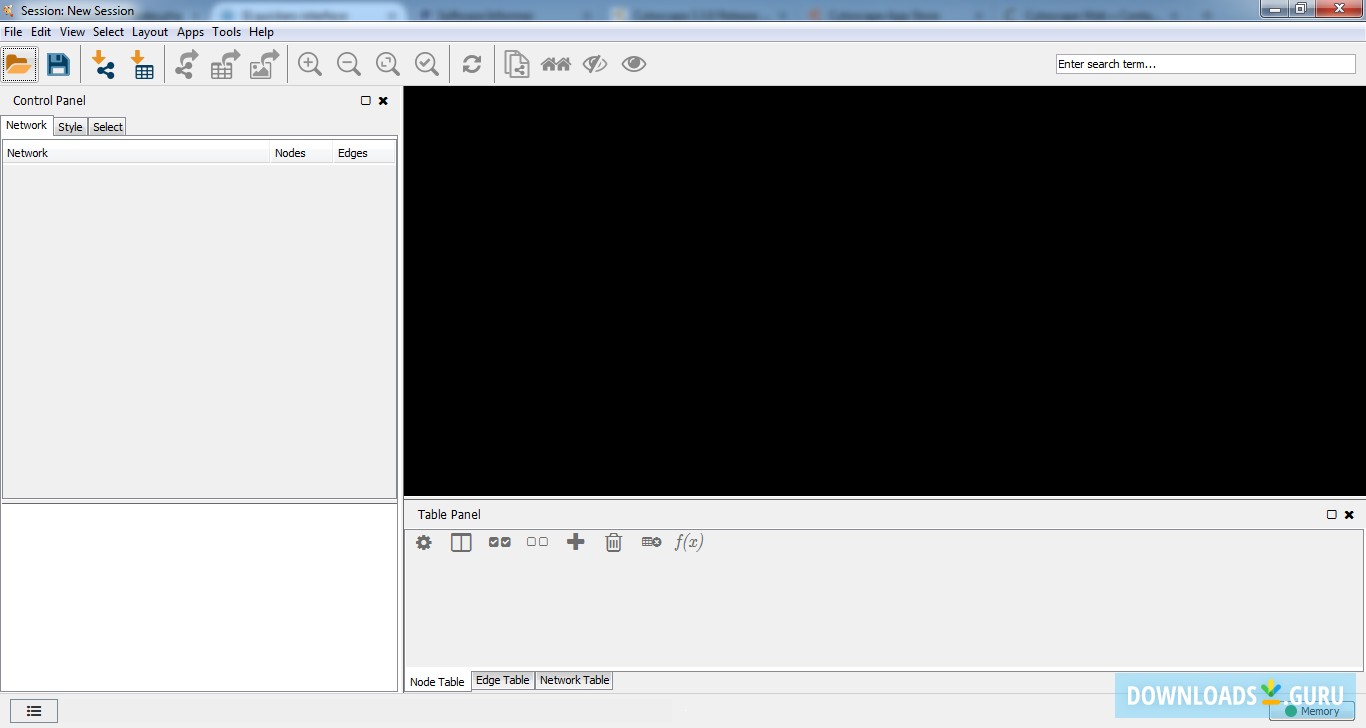Click the 'Session: New Session' window title
Screen dimensions: 1366x728
point(77,11)
